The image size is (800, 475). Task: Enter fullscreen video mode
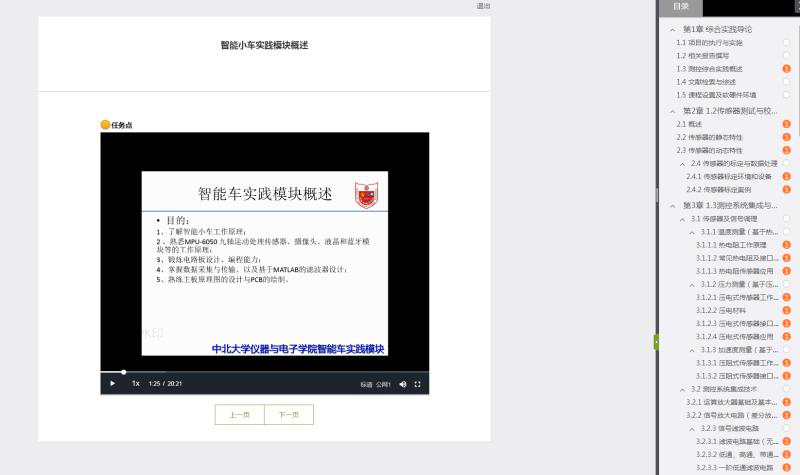pyautogui.click(x=418, y=384)
